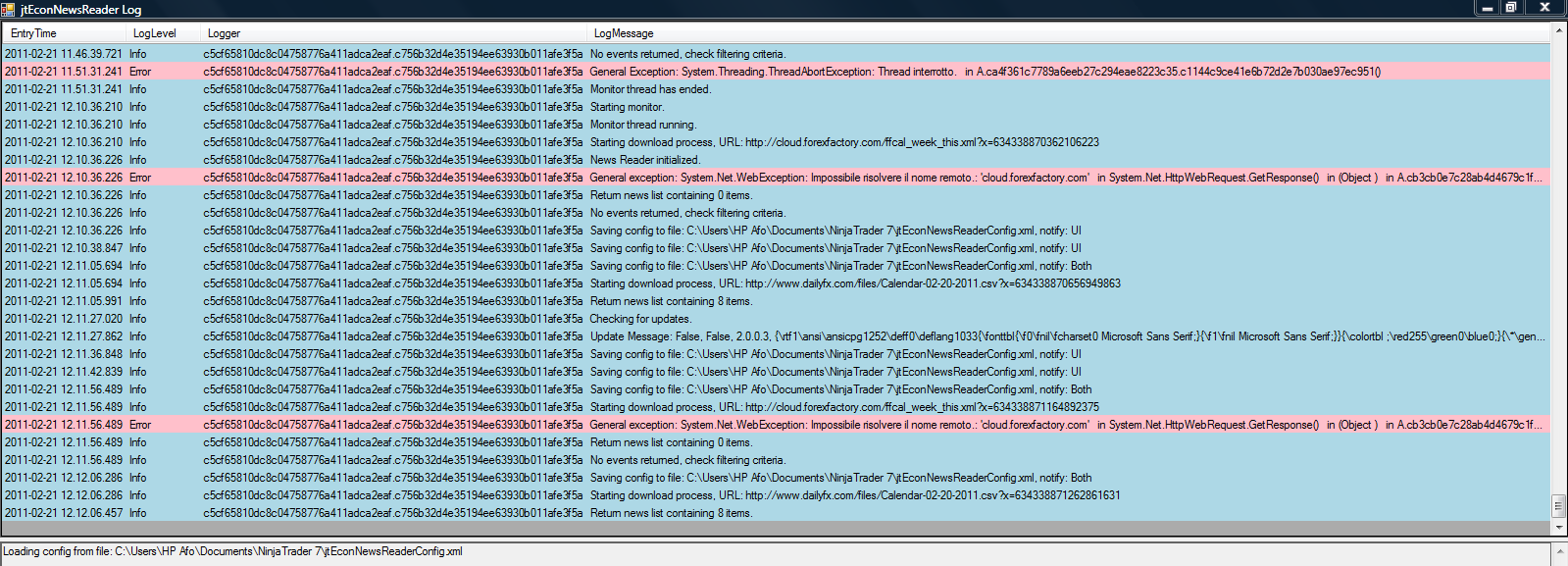Screen dimensions: 1568x566
Task: Select Info level cell at 12.11.42.839
Action: coord(137,372)
